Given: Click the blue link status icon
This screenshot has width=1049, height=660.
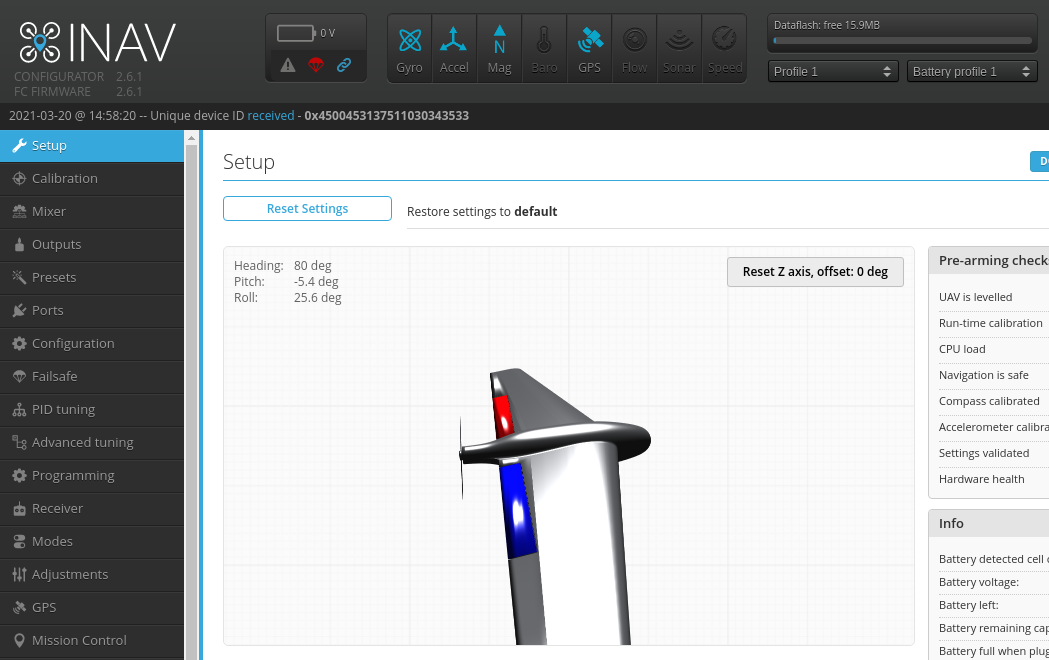Looking at the screenshot, I should [x=344, y=65].
